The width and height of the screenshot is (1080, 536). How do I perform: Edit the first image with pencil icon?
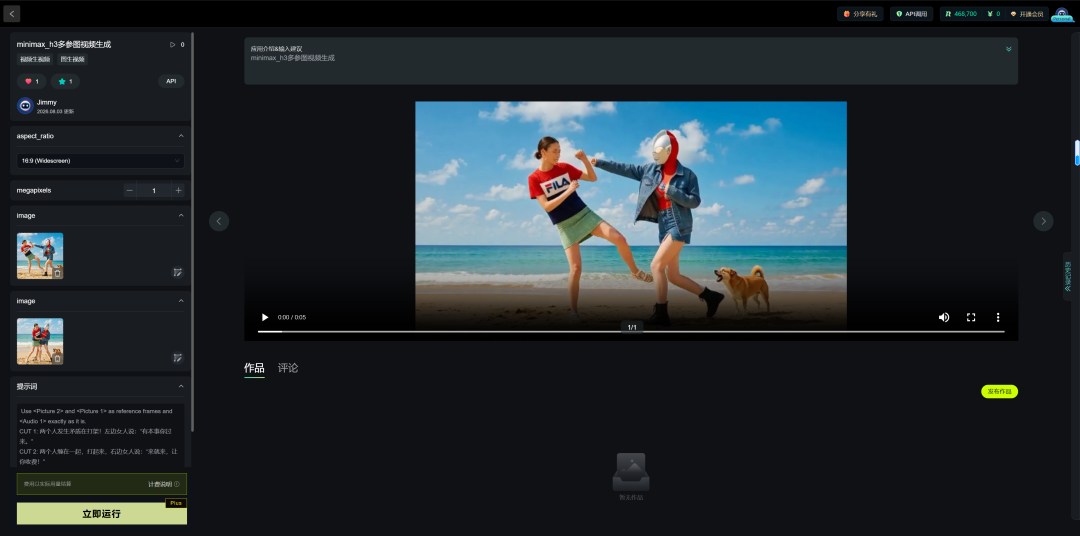point(178,272)
